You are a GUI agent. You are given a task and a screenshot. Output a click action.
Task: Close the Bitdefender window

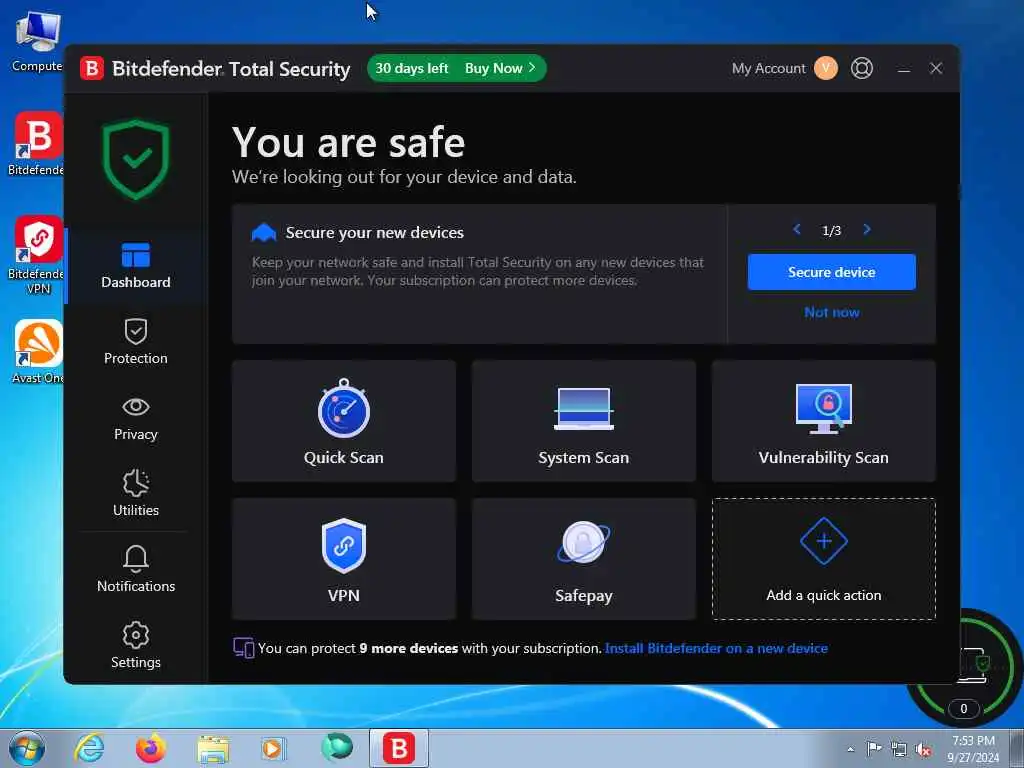(x=936, y=68)
